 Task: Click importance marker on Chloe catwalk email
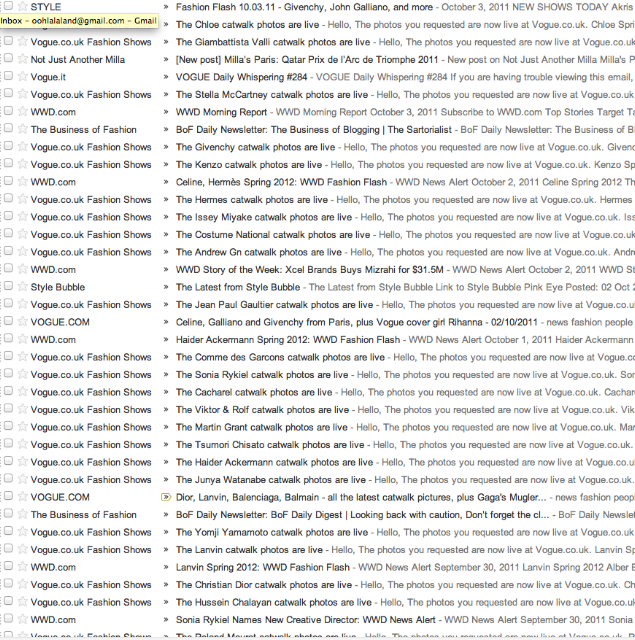click(x=166, y=24)
